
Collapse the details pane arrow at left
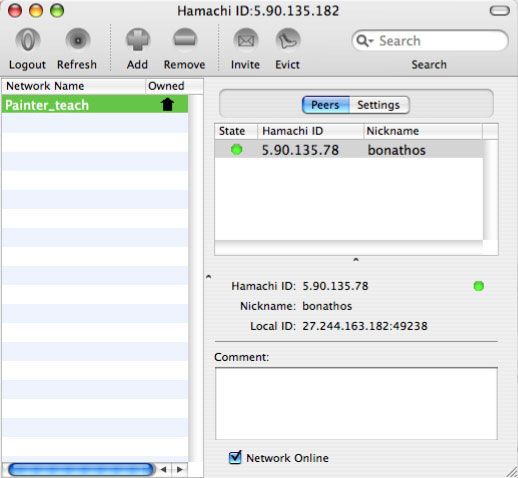point(209,276)
